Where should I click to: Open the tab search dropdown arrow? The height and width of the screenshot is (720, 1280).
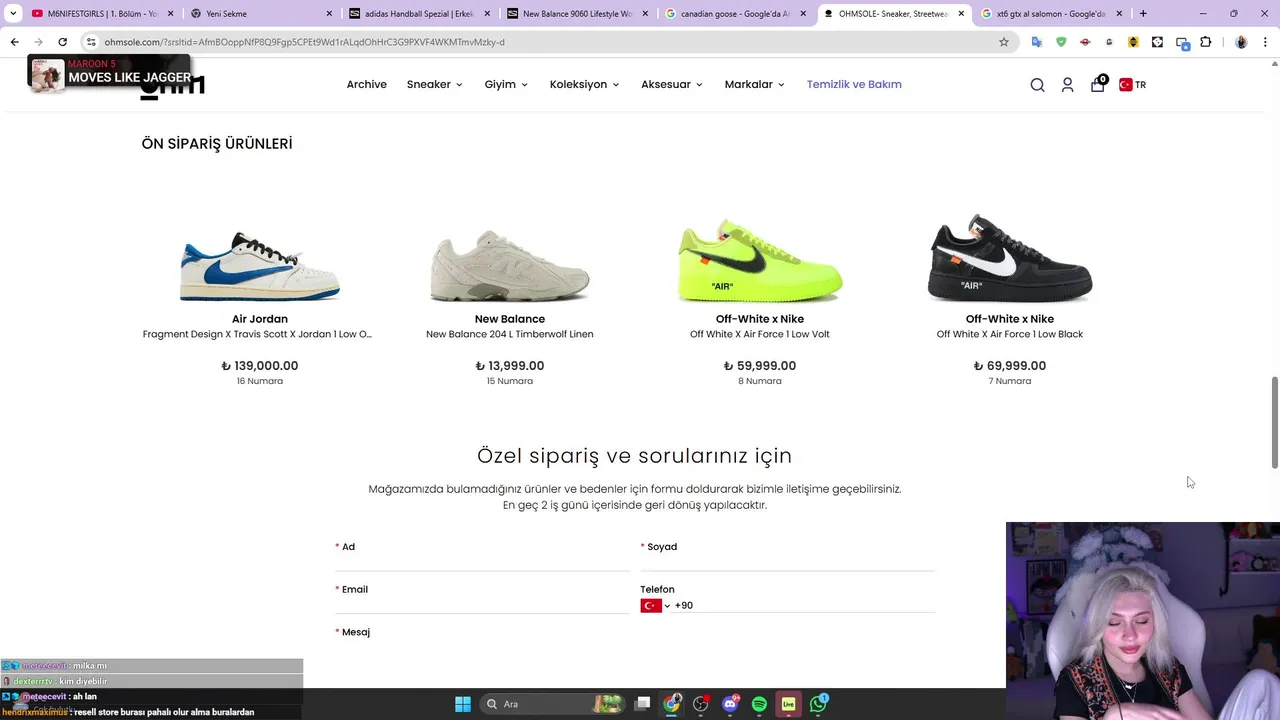pos(13,14)
